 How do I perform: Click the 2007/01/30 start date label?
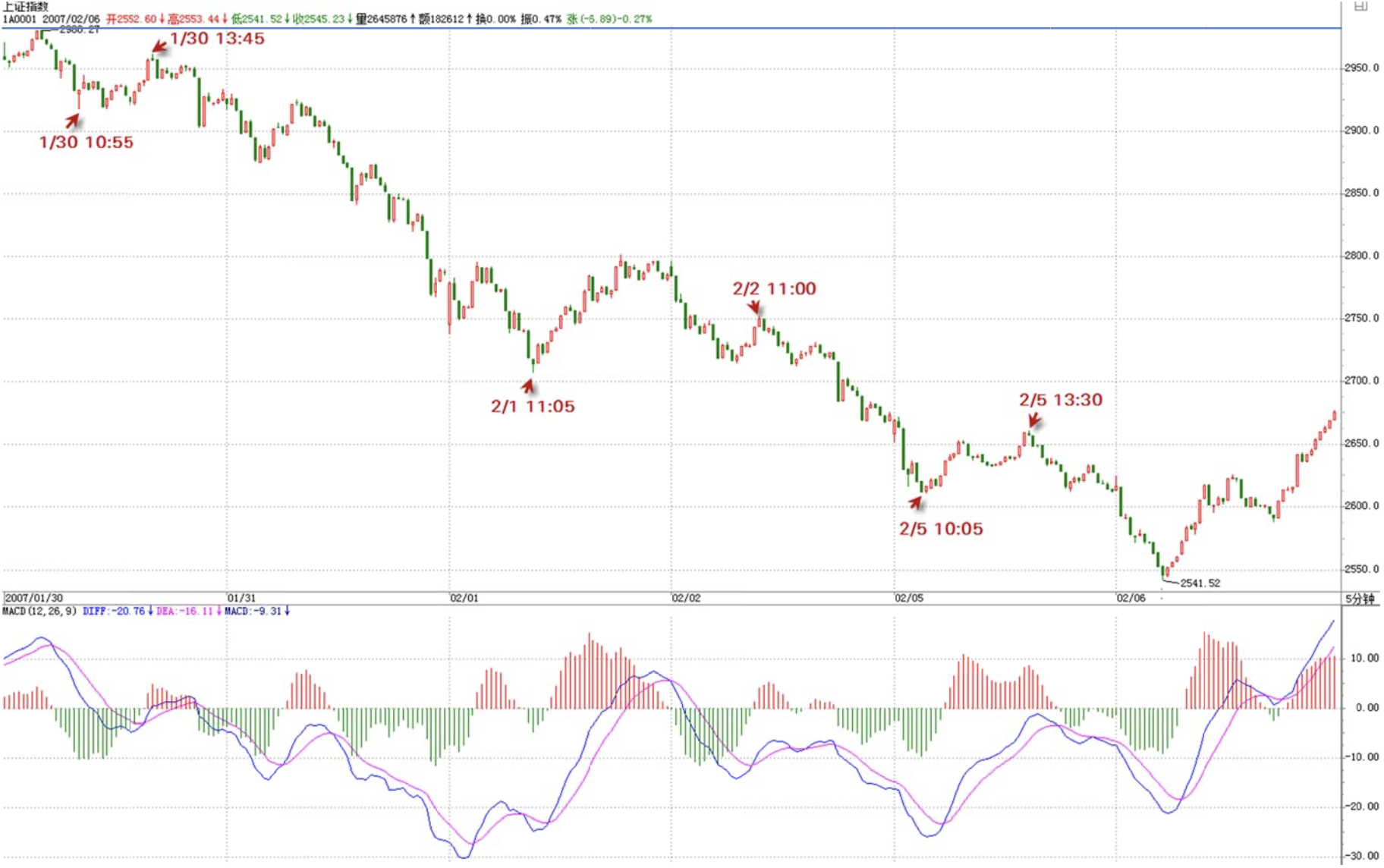34,599
